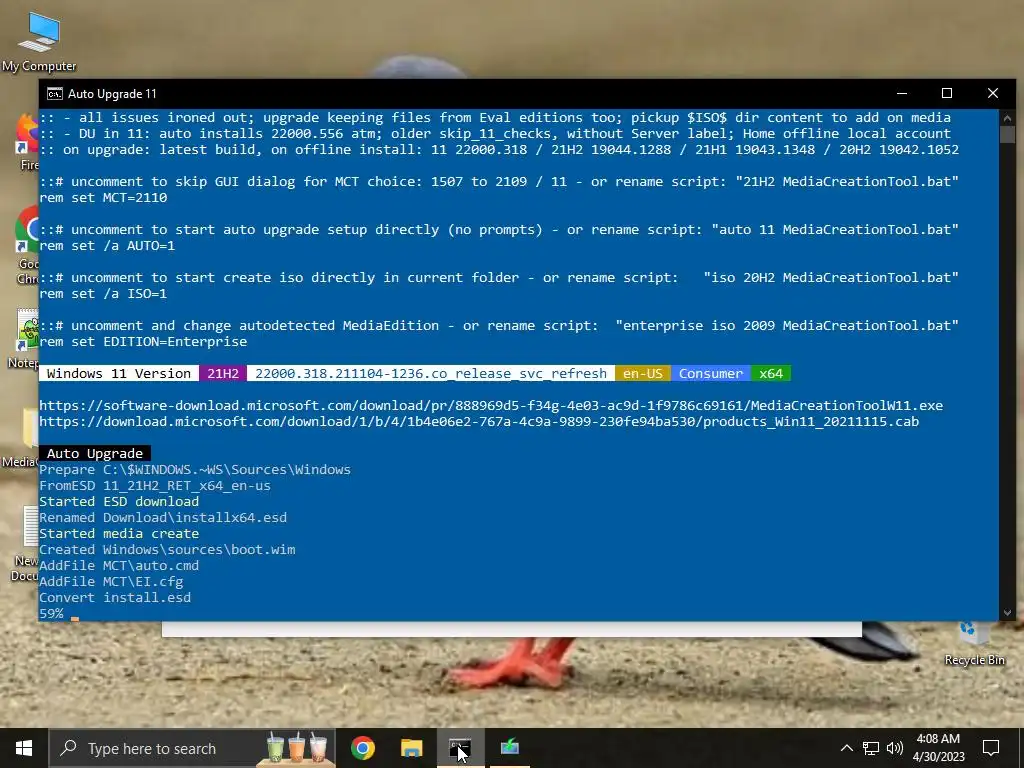Open the network status tray icon
Screen dimensions: 1024x768
click(871, 748)
